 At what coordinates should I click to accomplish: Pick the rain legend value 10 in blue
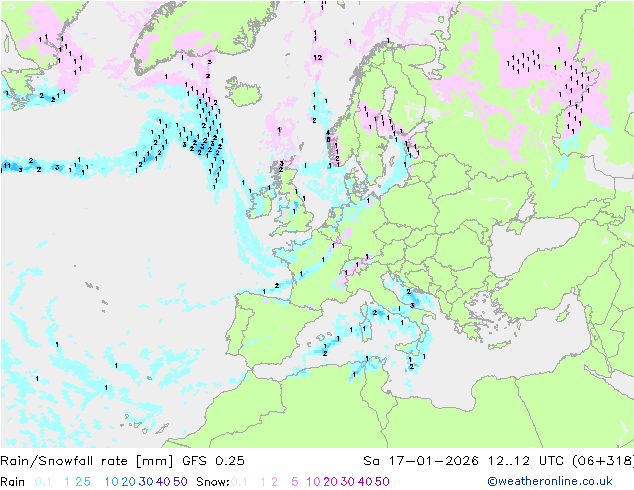[x=112, y=482]
